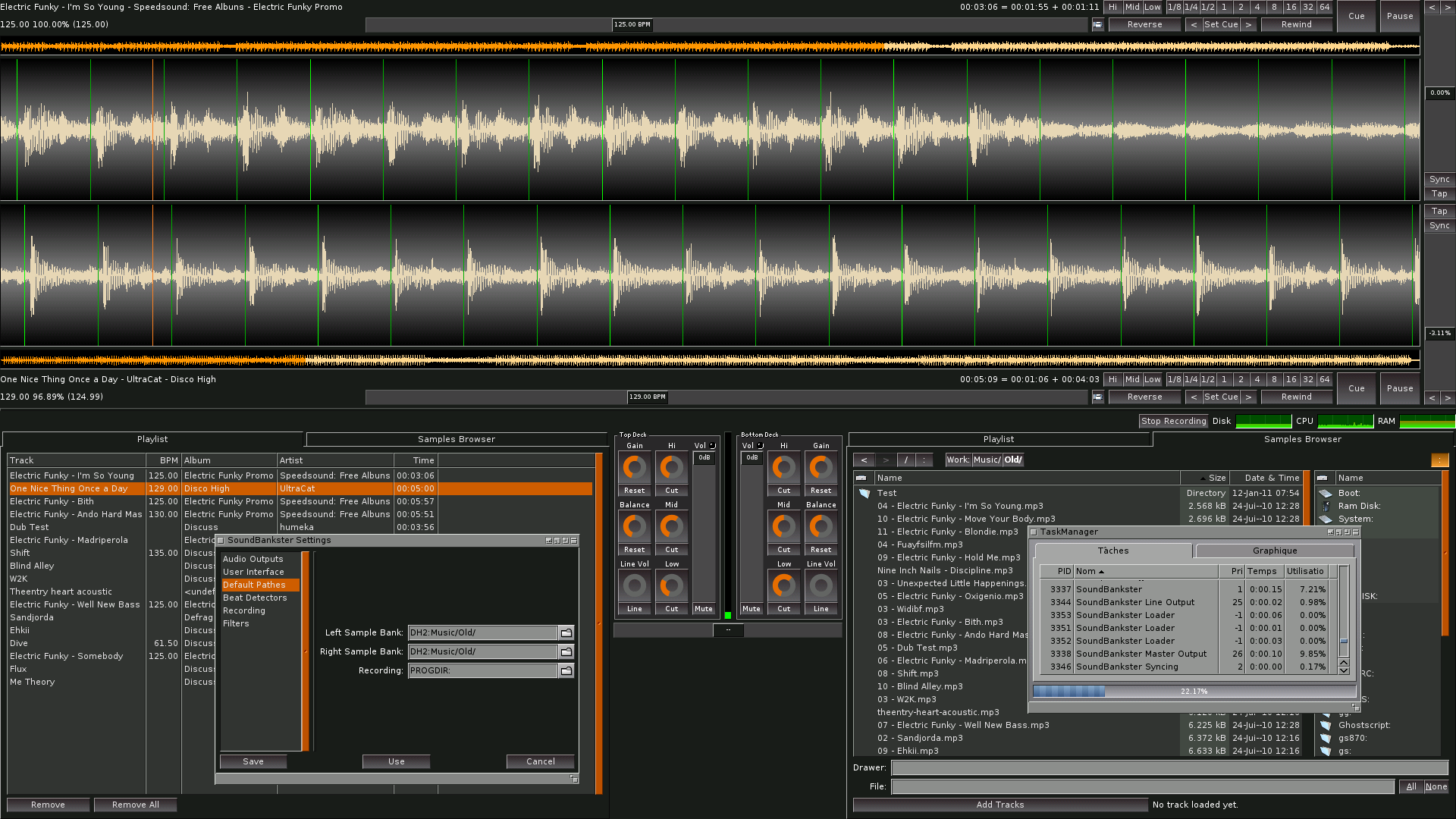The image size is (1456, 819).
Task: Toggle Mute on the Top Deck
Action: pyautogui.click(x=703, y=609)
